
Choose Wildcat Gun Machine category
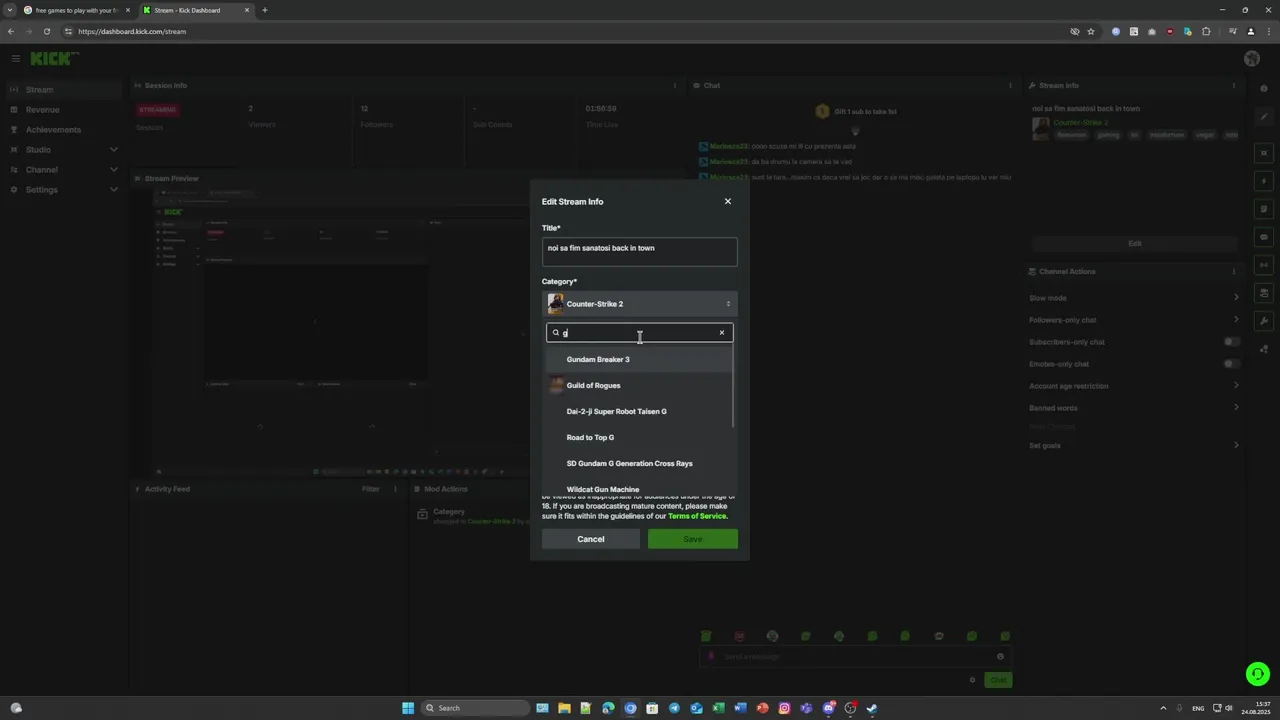click(x=639, y=488)
